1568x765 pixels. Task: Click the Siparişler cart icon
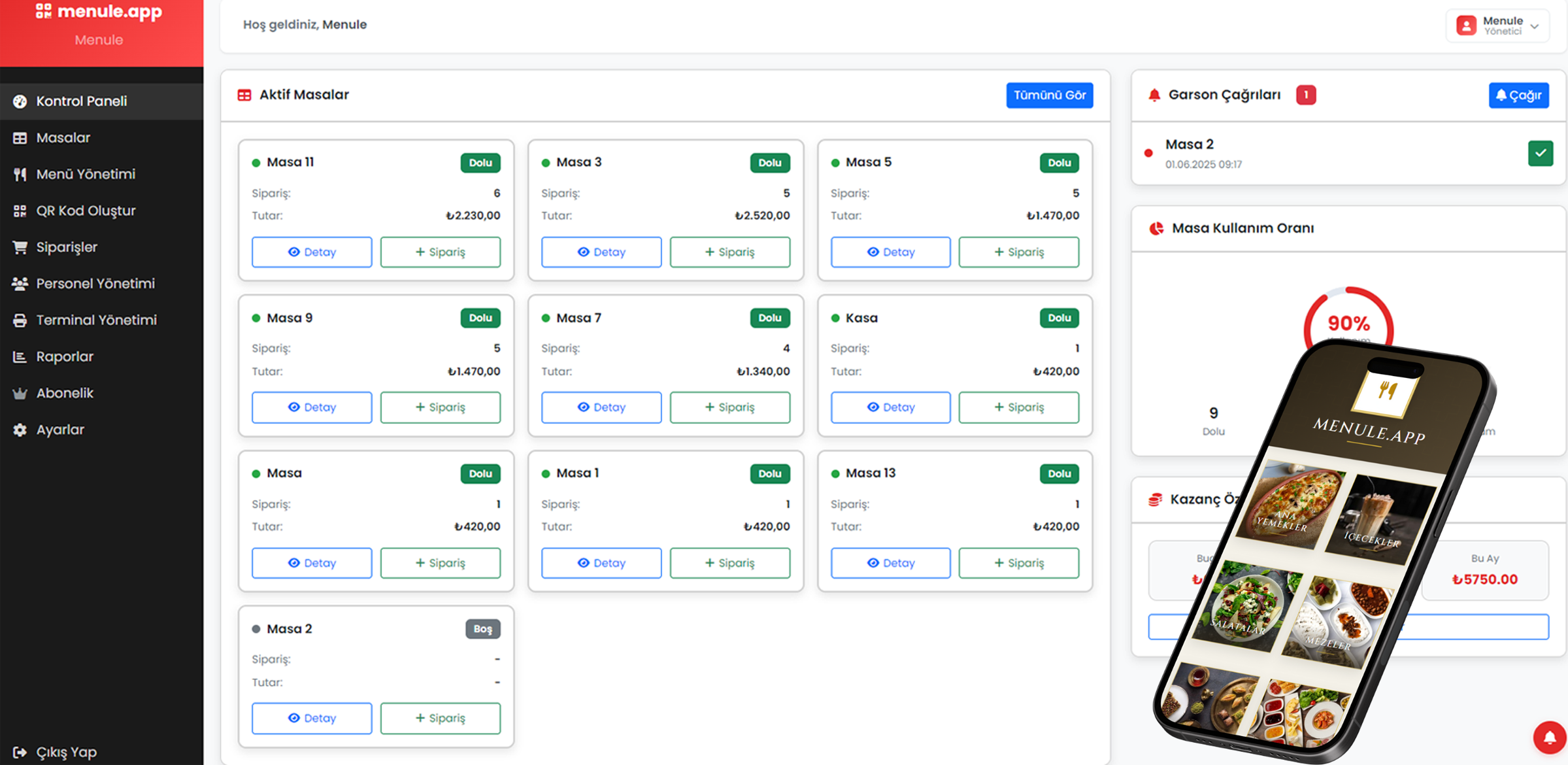pos(20,247)
